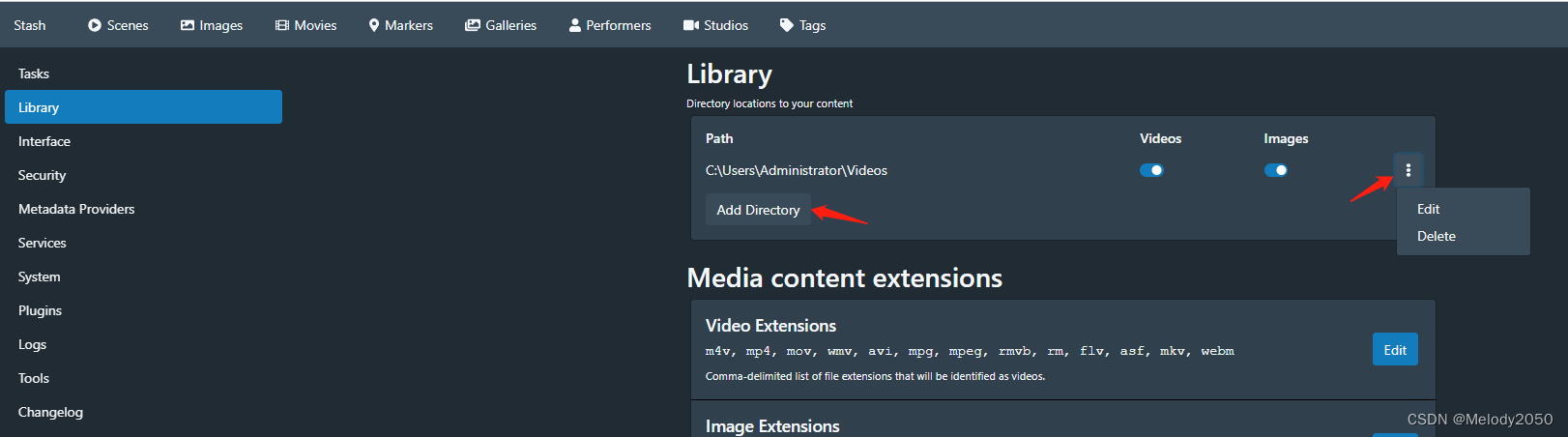The width and height of the screenshot is (1568, 437).
Task: Open the Tasks settings section
Action: point(143,73)
